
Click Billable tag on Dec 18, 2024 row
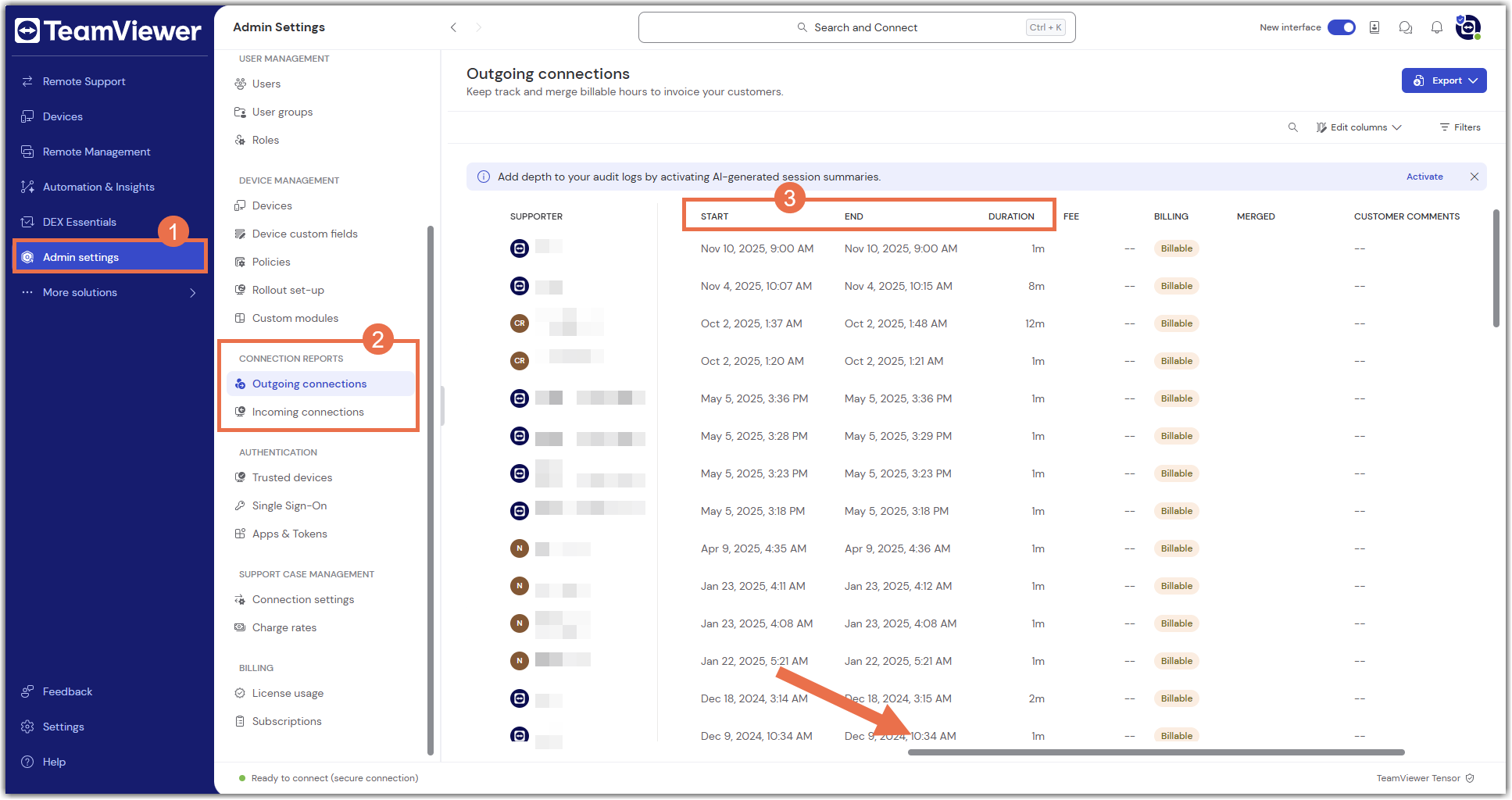pyautogui.click(x=1176, y=698)
